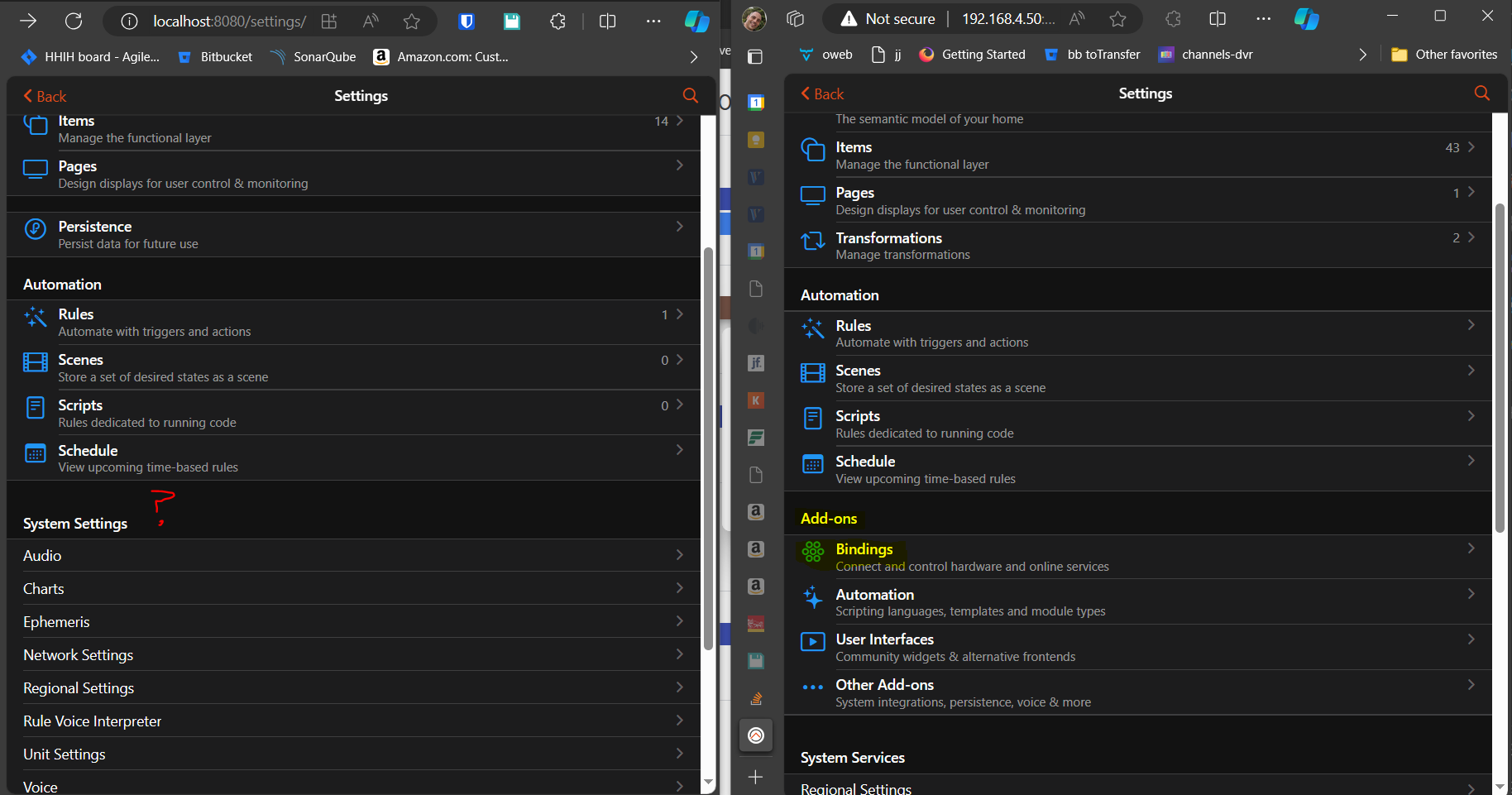Click the search icon in right Settings header
1512x795 pixels.
click(1481, 93)
